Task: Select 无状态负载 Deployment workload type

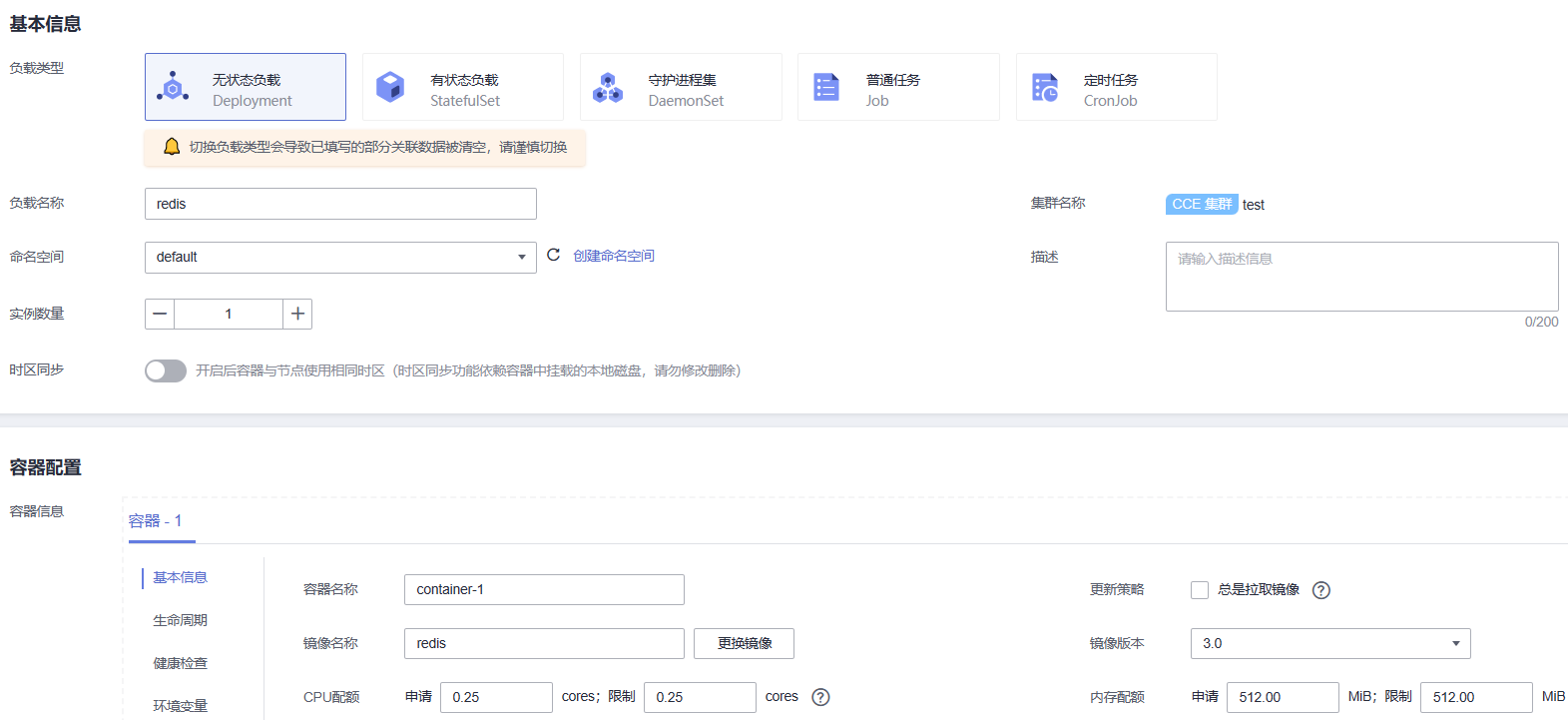Action: click(x=246, y=87)
